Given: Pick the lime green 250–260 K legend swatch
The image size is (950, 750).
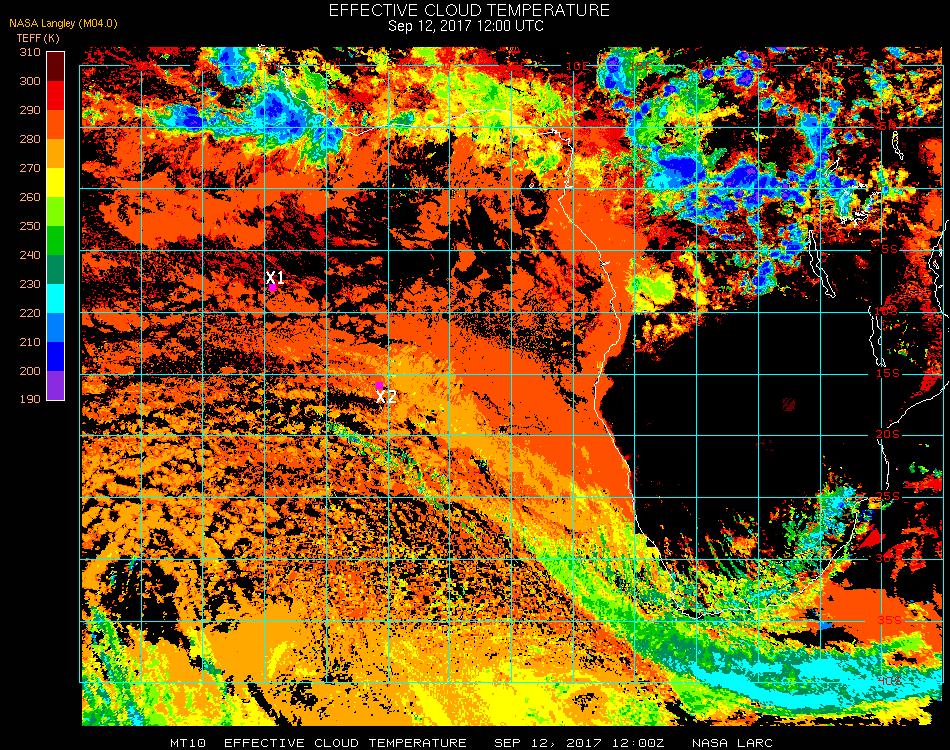Looking at the screenshot, I should click(56, 212).
